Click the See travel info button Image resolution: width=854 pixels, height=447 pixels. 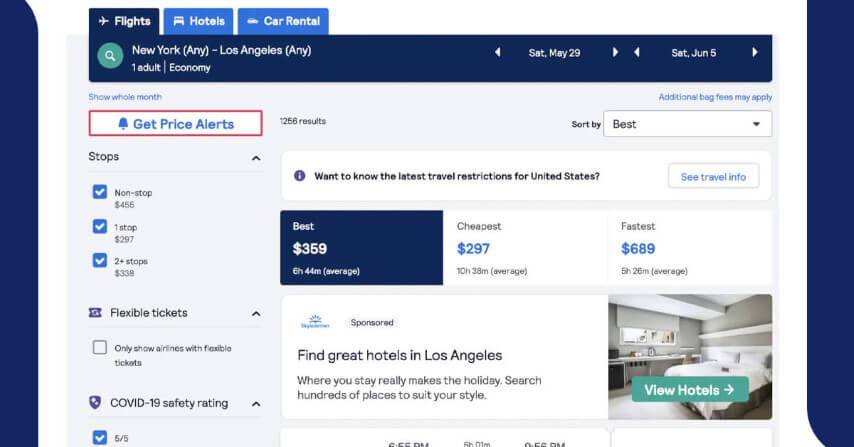[x=713, y=176]
